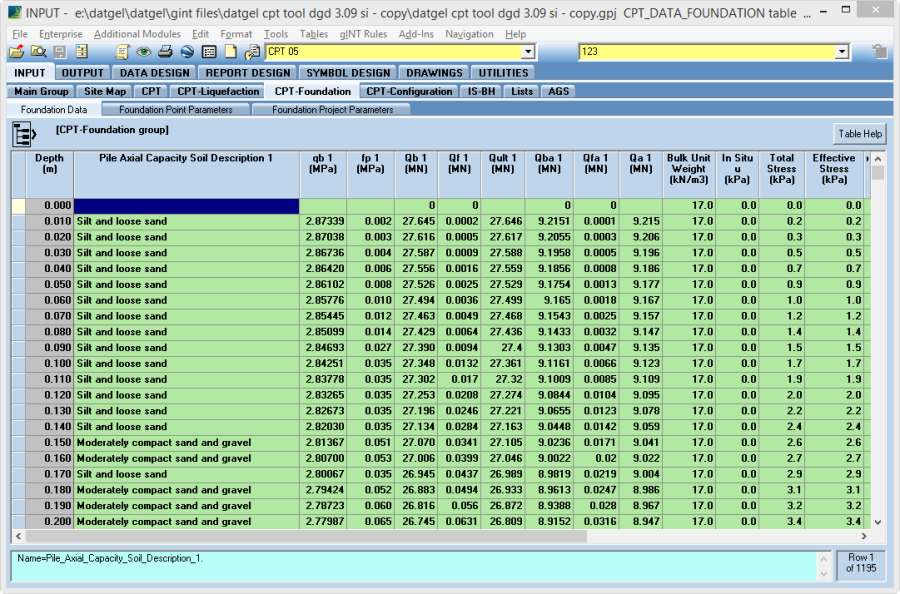This screenshot has height=594, width=900.
Task: Open the Additional Modules menu
Action: point(137,34)
